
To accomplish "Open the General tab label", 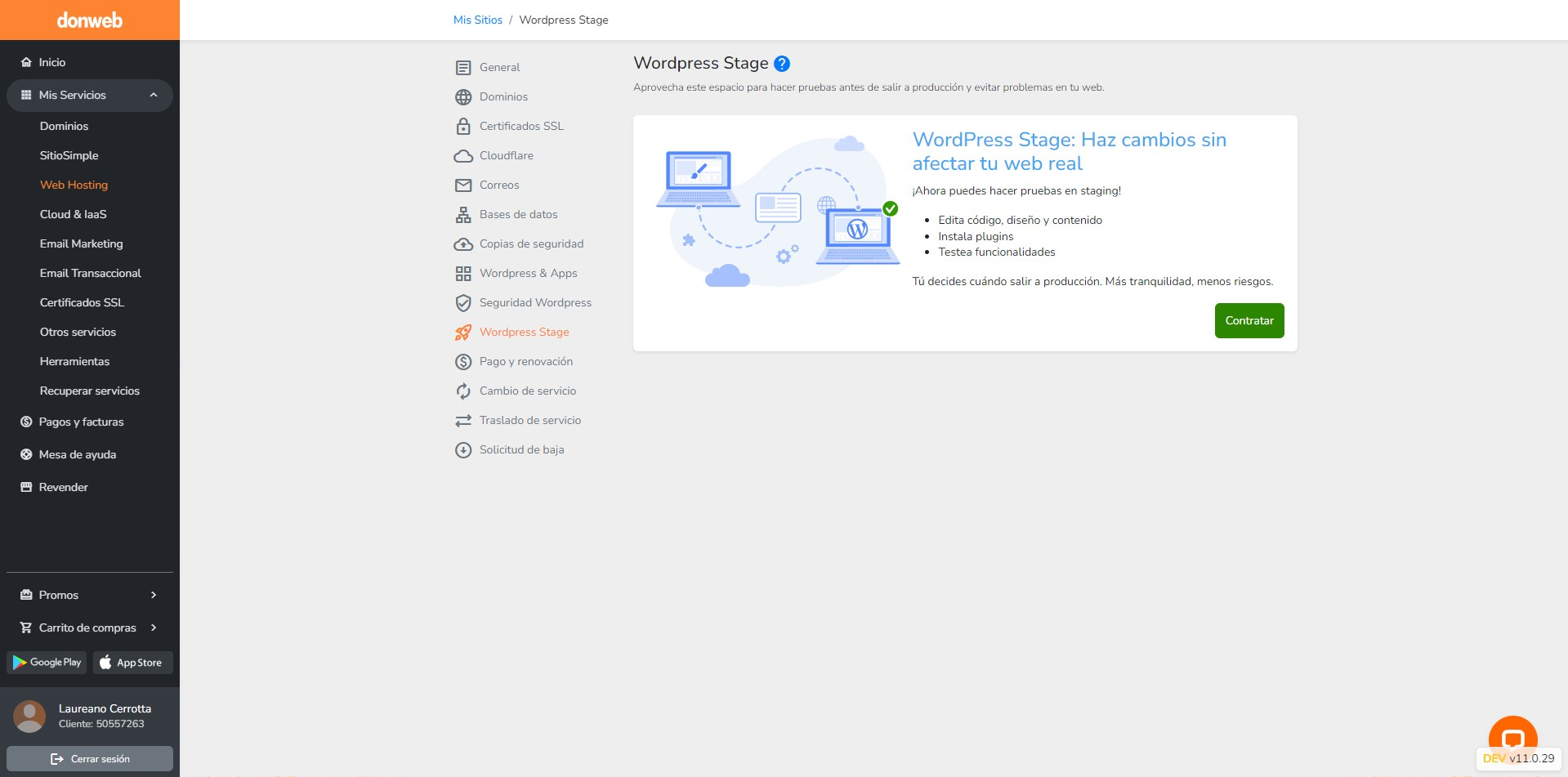I will pyautogui.click(x=499, y=67).
